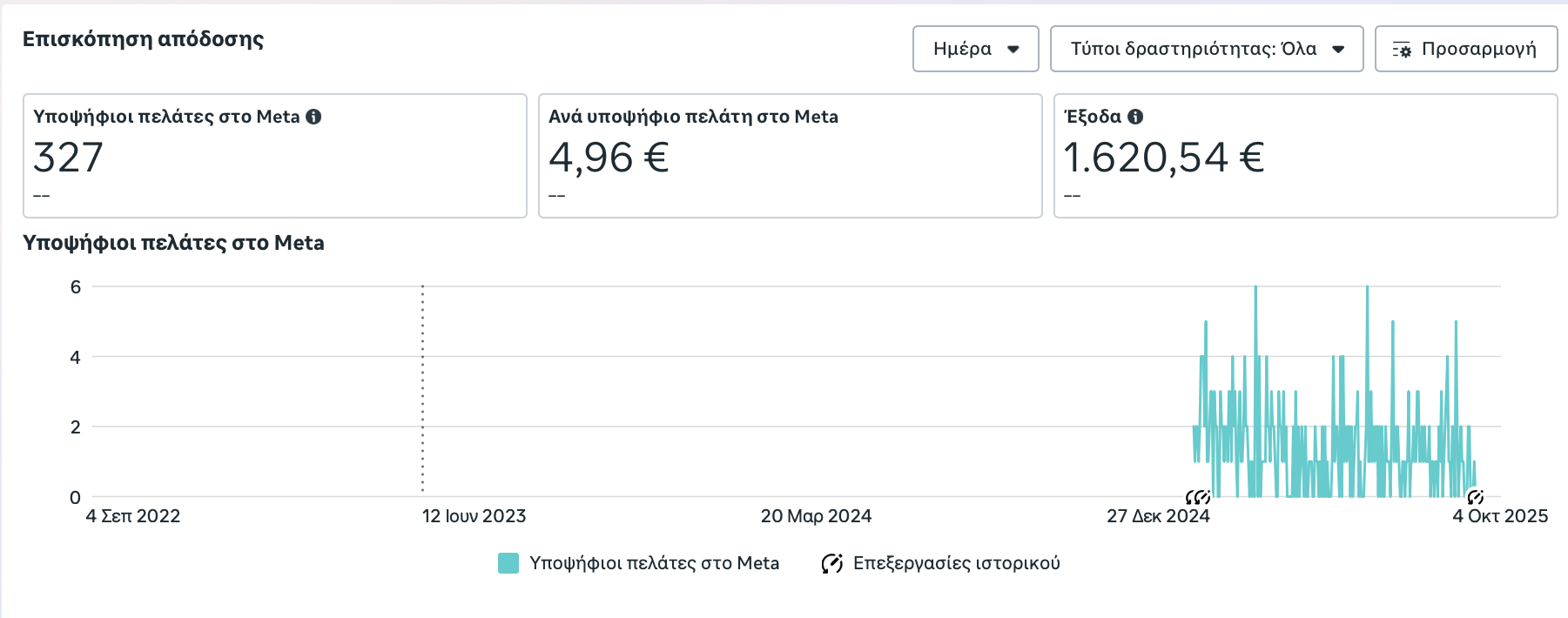Click history edit marker above 4 Οκτ 2025

coord(1475,497)
